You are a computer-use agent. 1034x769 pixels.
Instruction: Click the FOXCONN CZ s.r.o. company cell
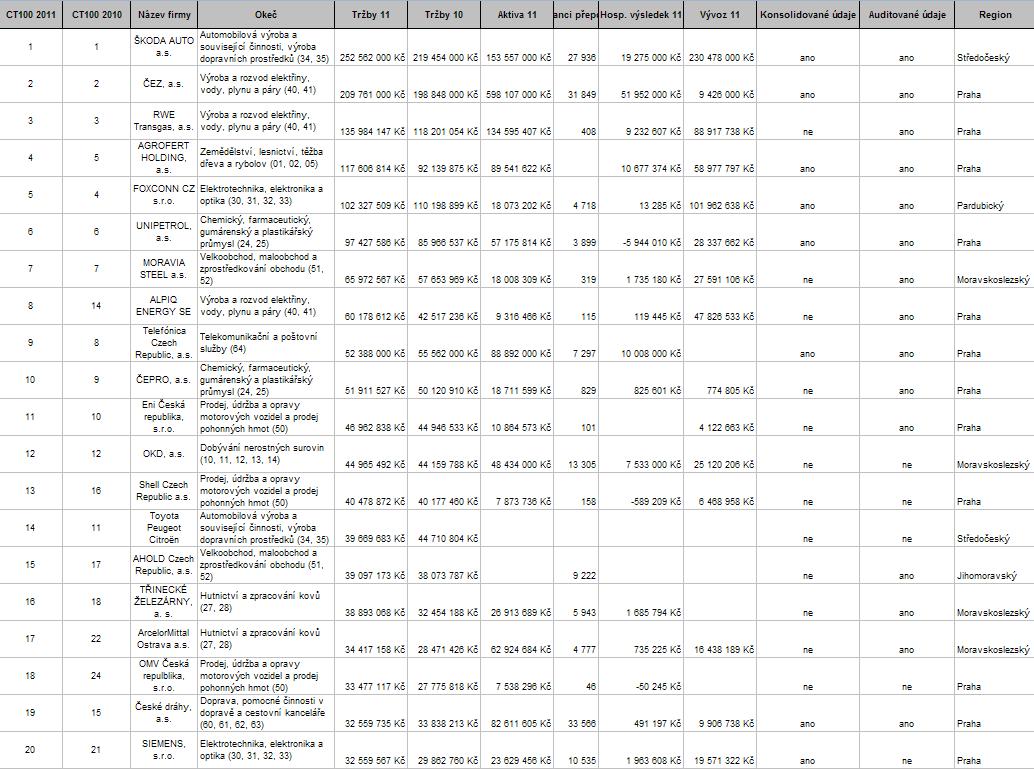164,194
